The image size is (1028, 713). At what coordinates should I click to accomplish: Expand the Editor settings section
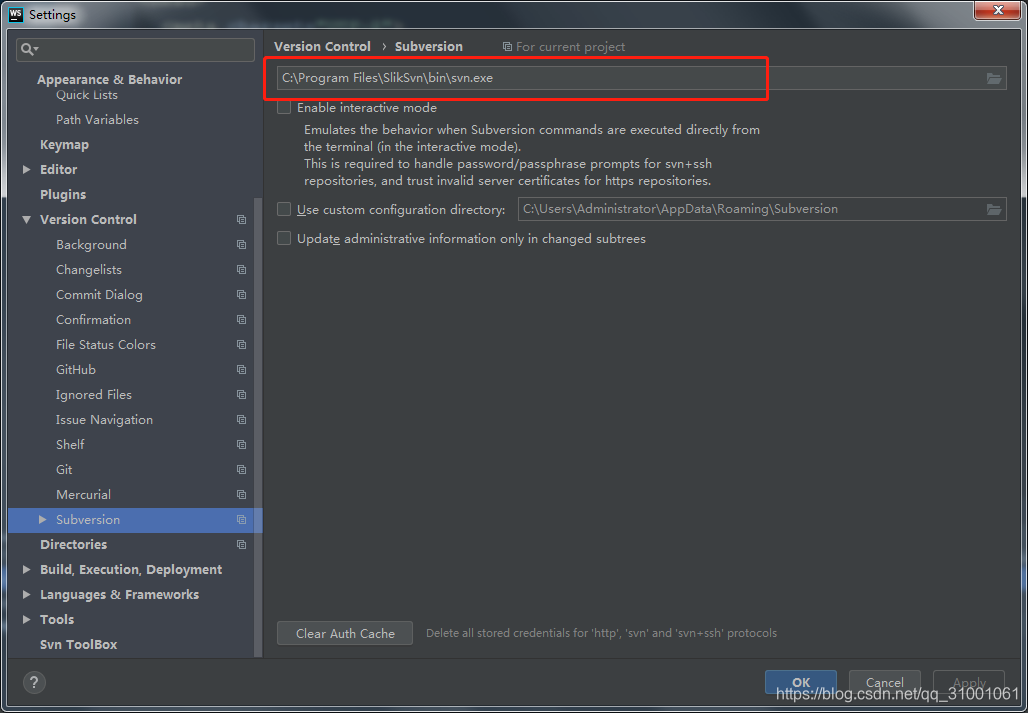click(x=27, y=170)
